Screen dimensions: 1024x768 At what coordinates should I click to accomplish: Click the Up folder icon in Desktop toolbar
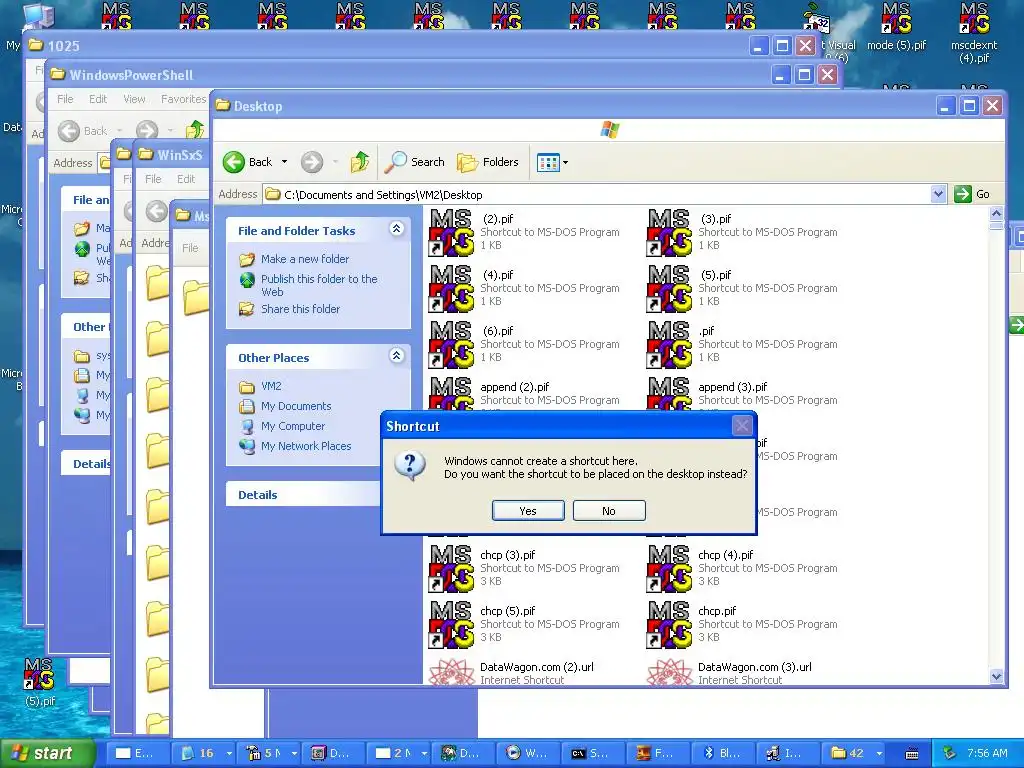click(359, 162)
